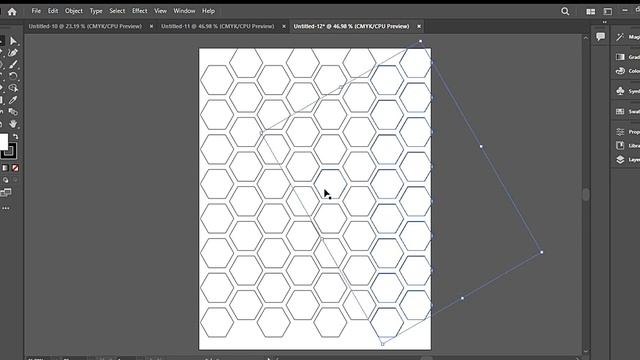The height and width of the screenshot is (360, 640).
Task: Open drawing mode options in toolbar
Action: (x=6, y=180)
